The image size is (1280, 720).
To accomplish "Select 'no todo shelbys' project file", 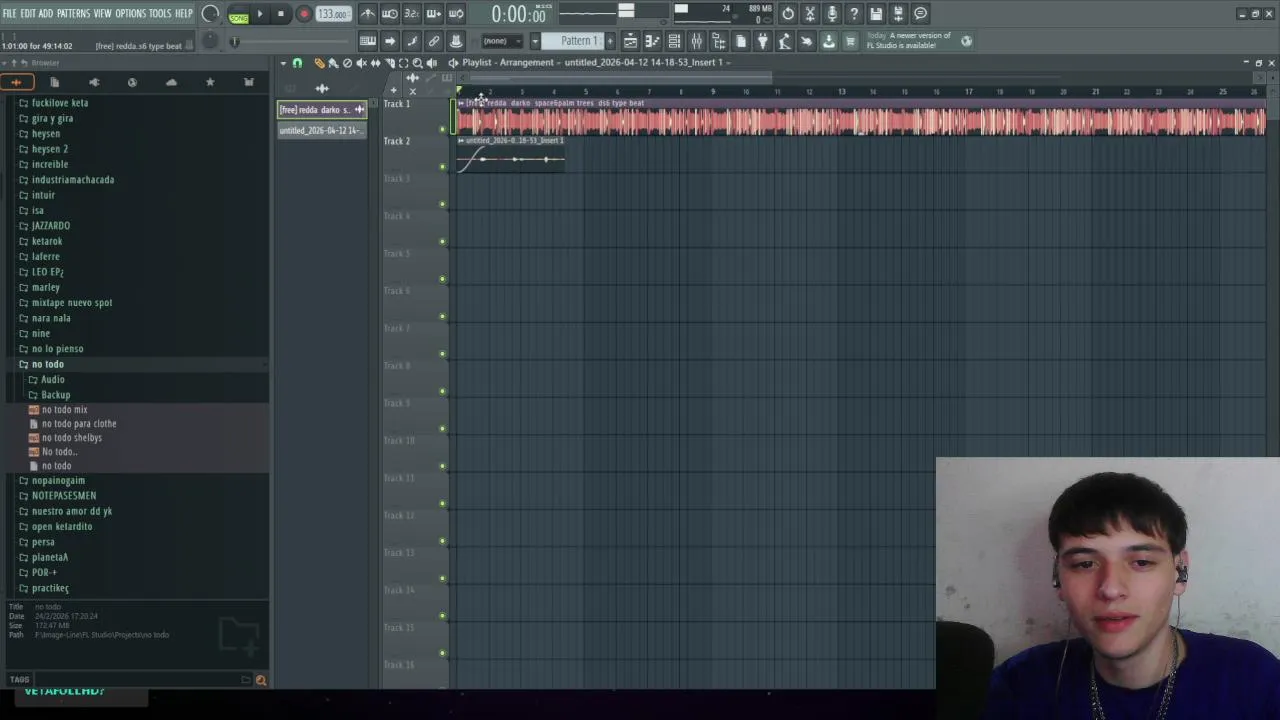I will tap(71, 438).
